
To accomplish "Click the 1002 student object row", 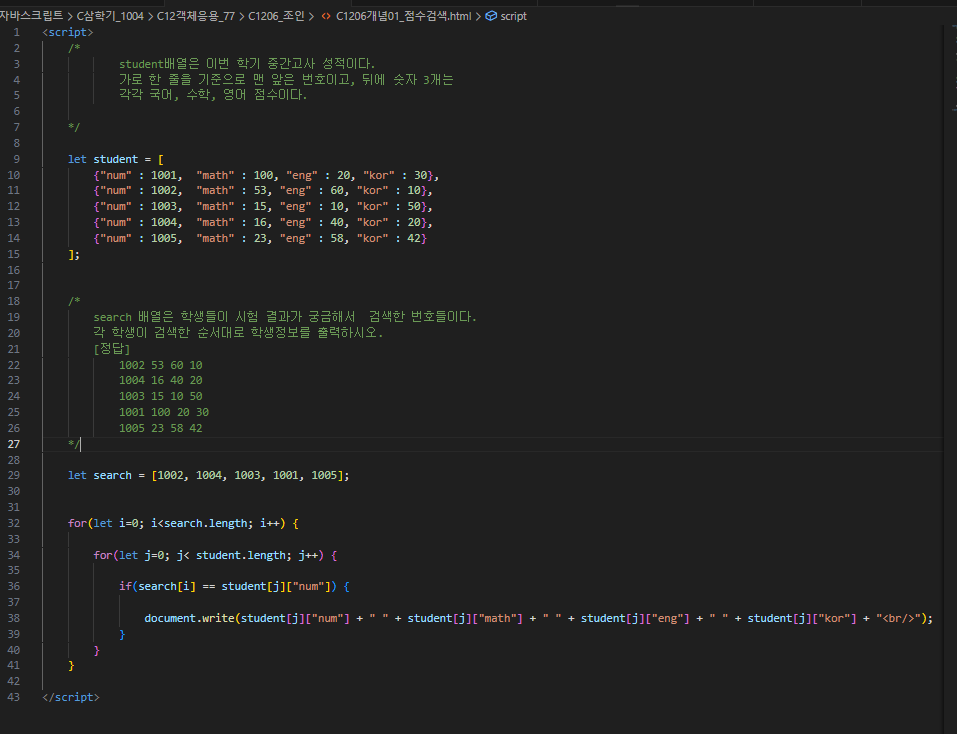I will point(263,190).
